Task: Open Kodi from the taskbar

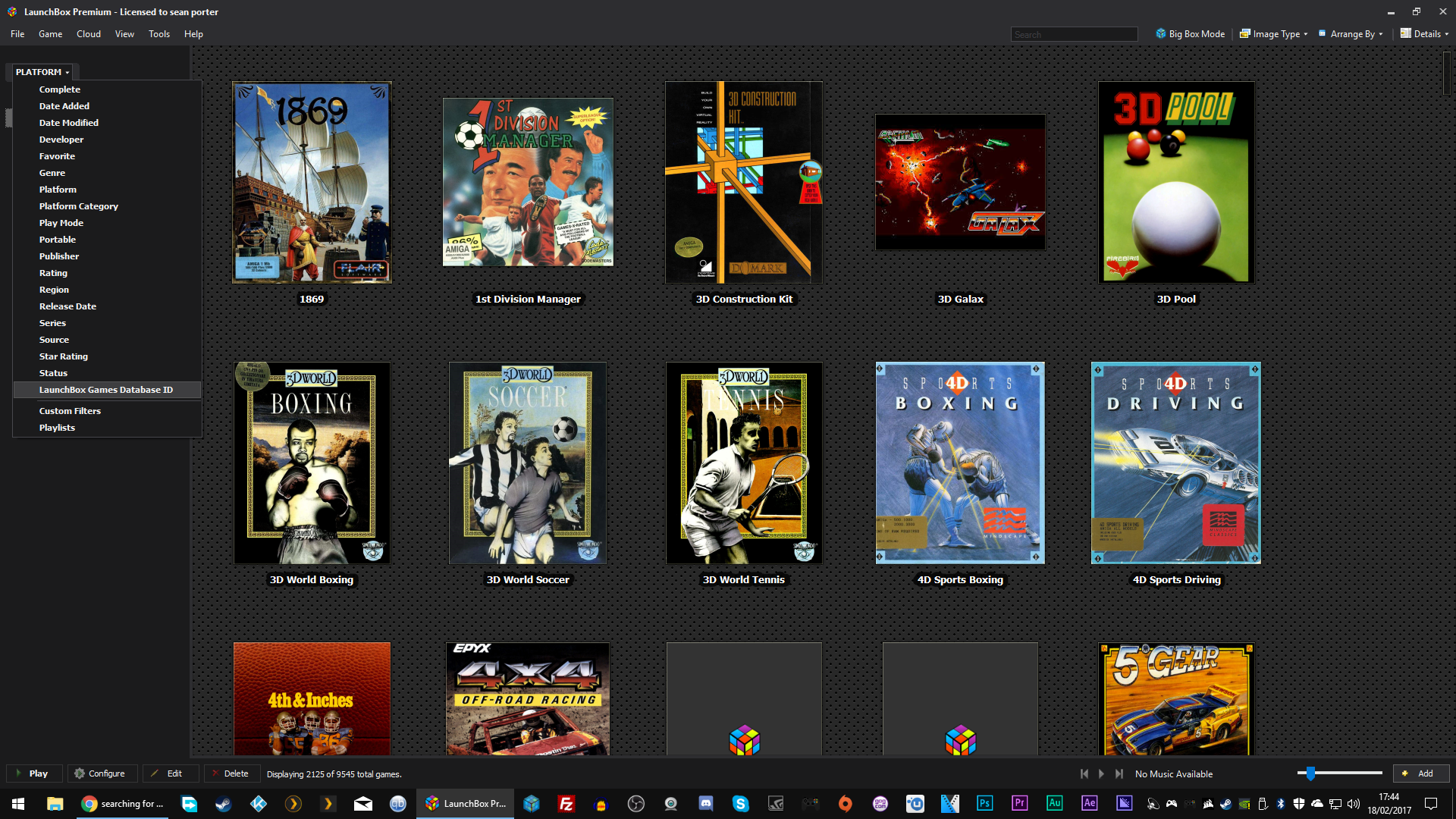Action: click(x=259, y=804)
